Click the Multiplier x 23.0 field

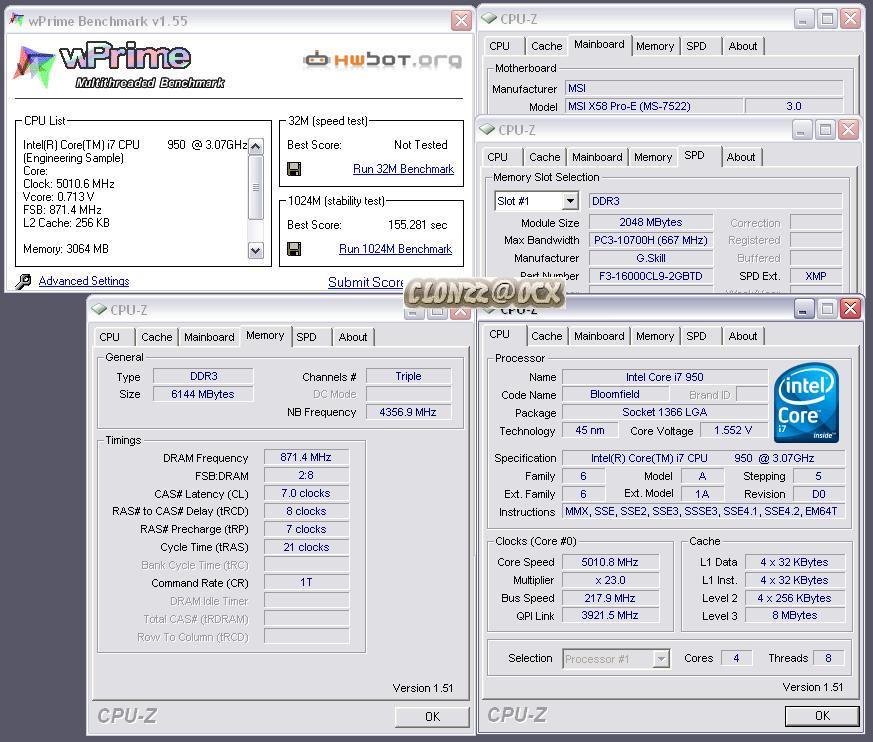610,580
